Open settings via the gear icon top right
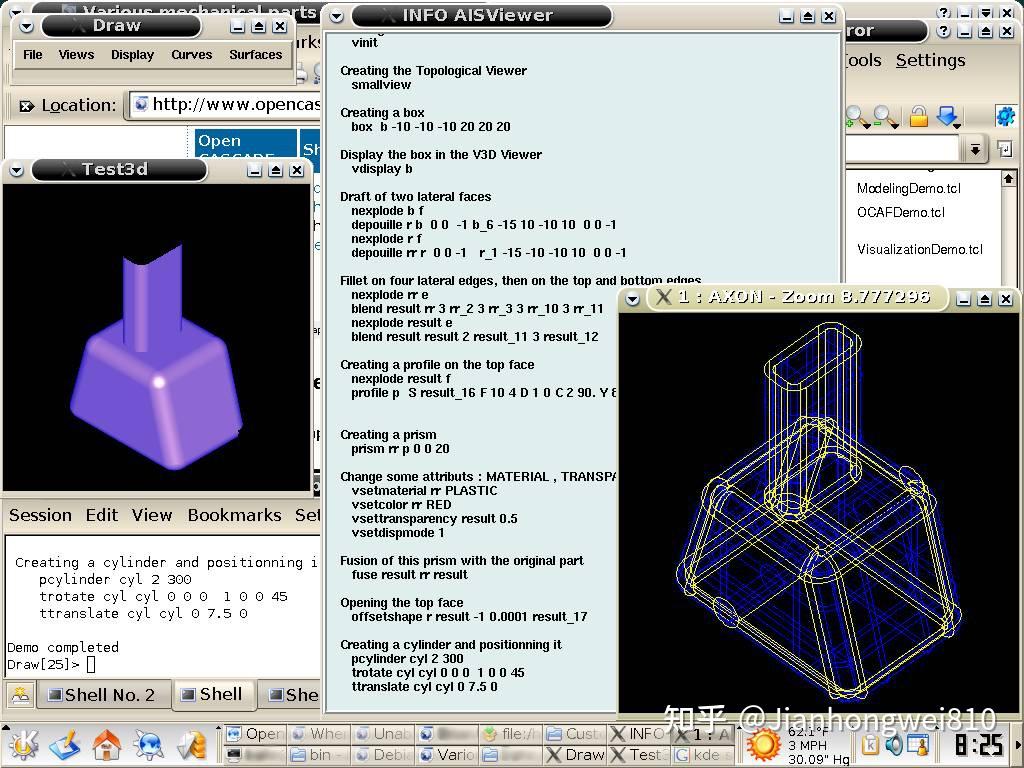This screenshot has height=768, width=1024. (1006, 113)
